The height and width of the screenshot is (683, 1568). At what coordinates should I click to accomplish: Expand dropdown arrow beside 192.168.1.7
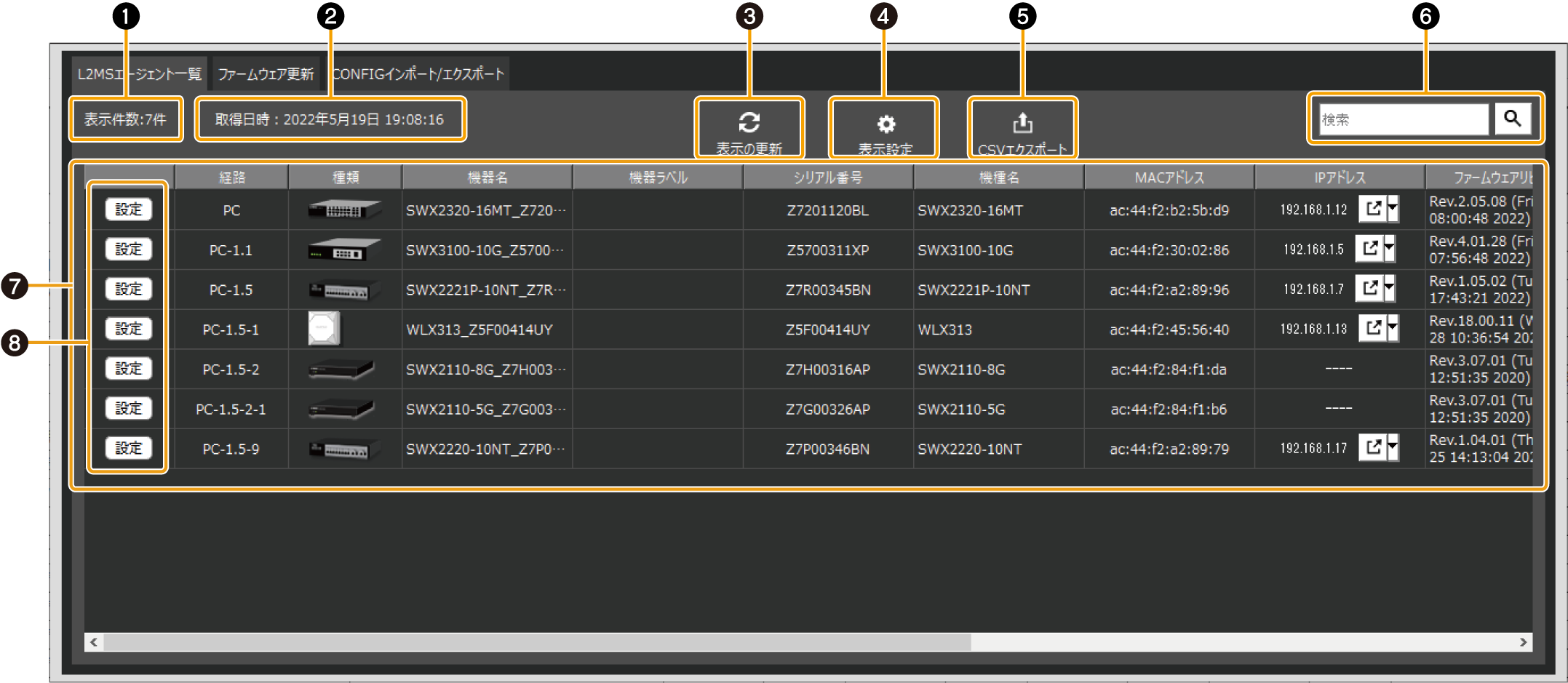1390,289
